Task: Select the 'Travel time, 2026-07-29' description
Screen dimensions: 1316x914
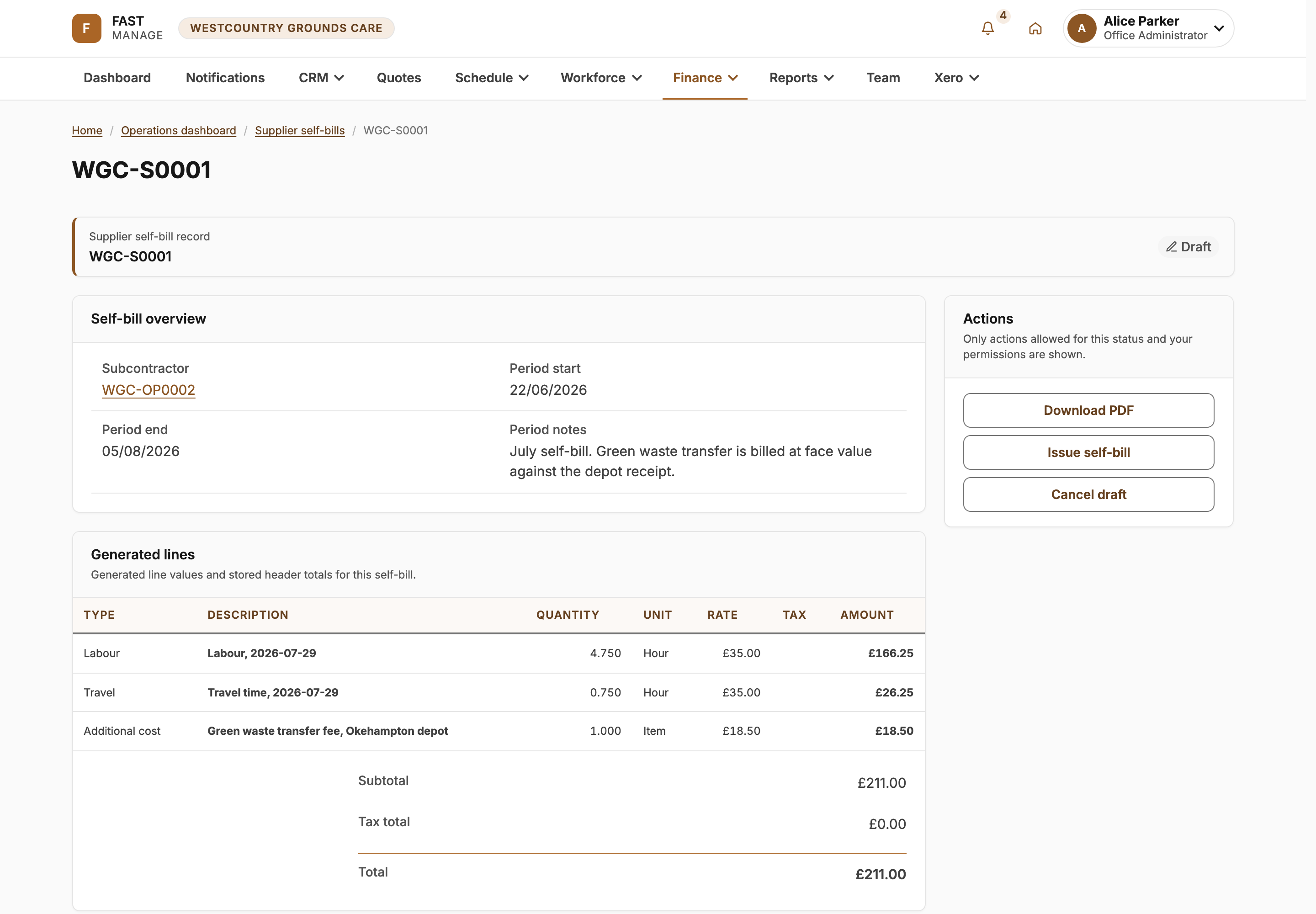Action: [273, 692]
